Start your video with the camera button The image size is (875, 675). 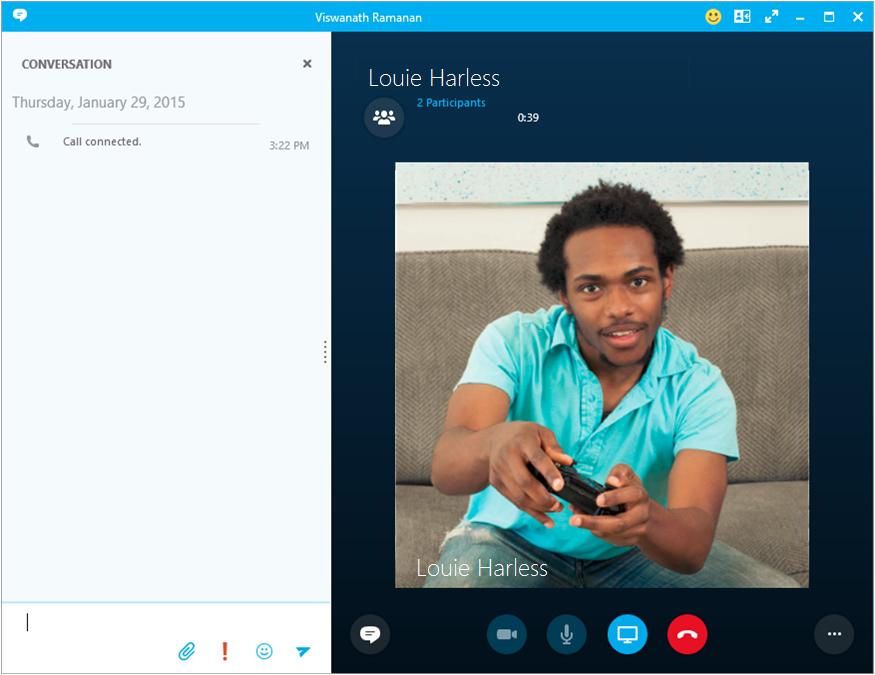pos(506,634)
